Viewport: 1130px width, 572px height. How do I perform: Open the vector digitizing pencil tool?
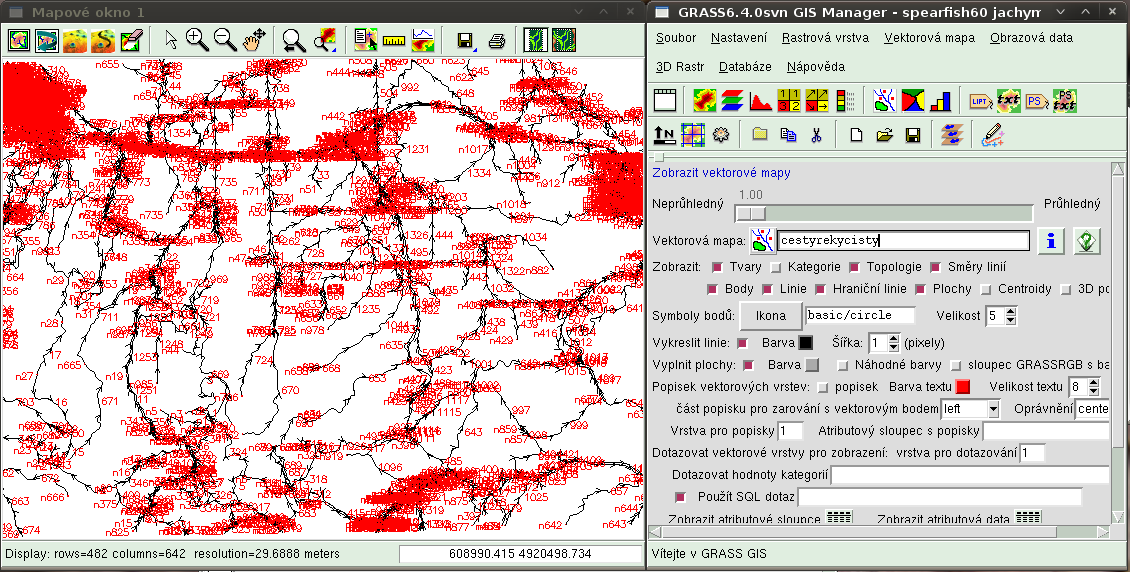(992, 135)
